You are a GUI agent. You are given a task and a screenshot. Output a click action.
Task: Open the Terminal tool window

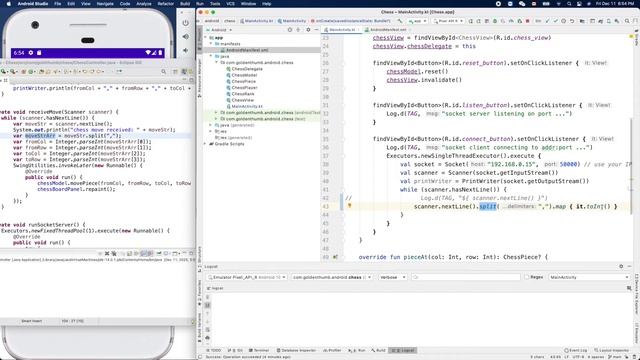click(x=259, y=350)
